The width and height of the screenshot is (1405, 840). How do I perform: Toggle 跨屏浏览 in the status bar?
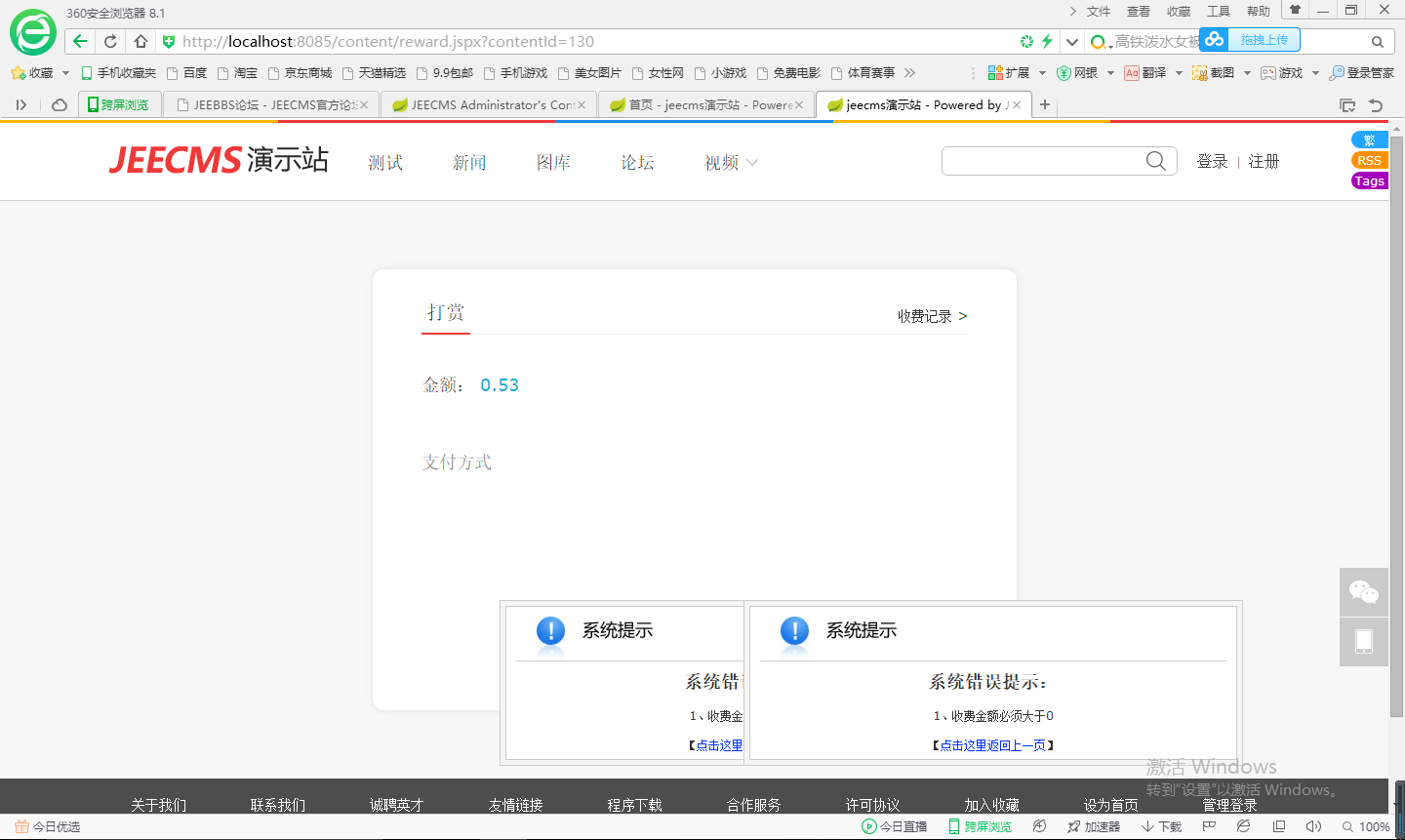981,826
